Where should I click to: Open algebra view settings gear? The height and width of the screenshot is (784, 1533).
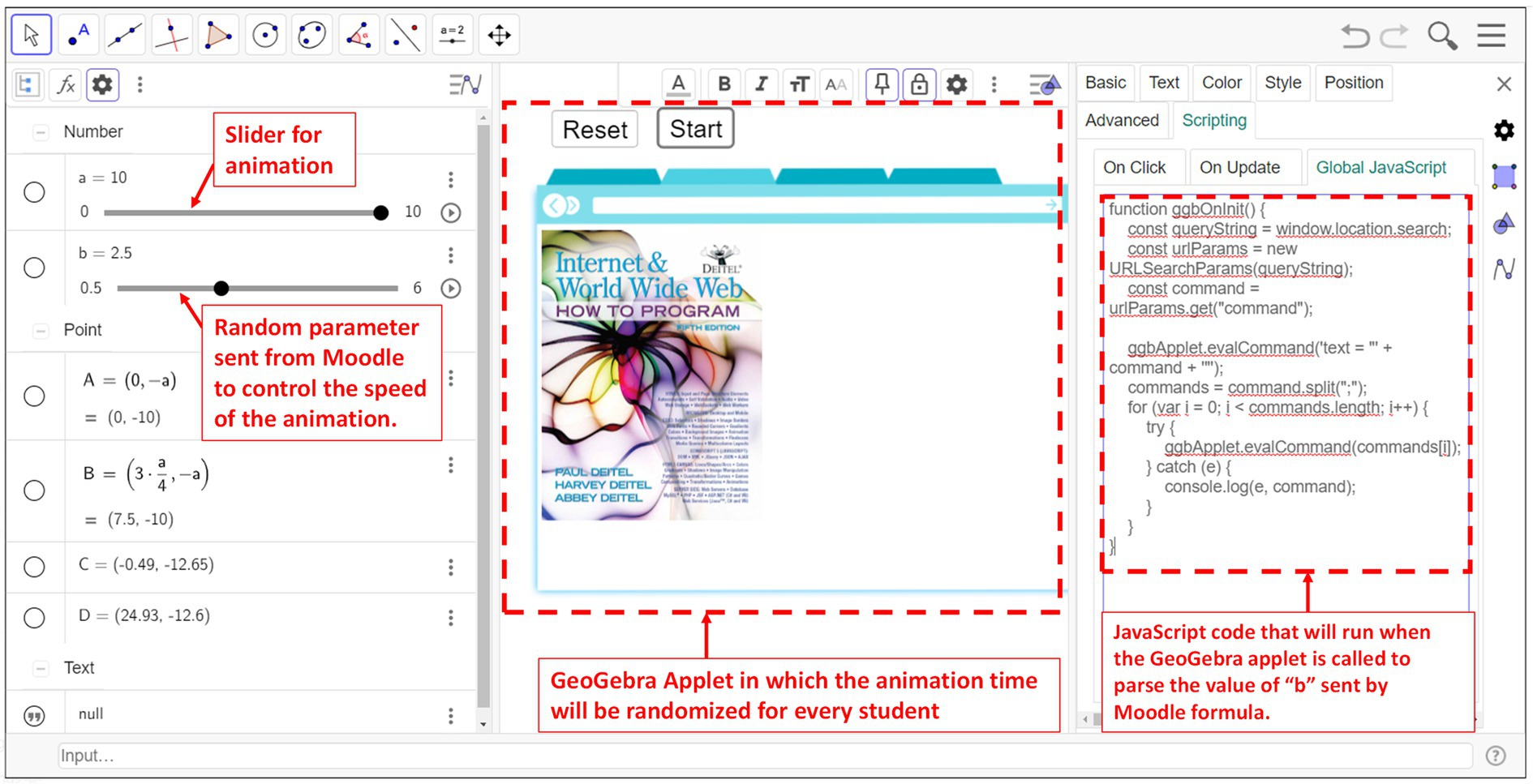(x=103, y=84)
